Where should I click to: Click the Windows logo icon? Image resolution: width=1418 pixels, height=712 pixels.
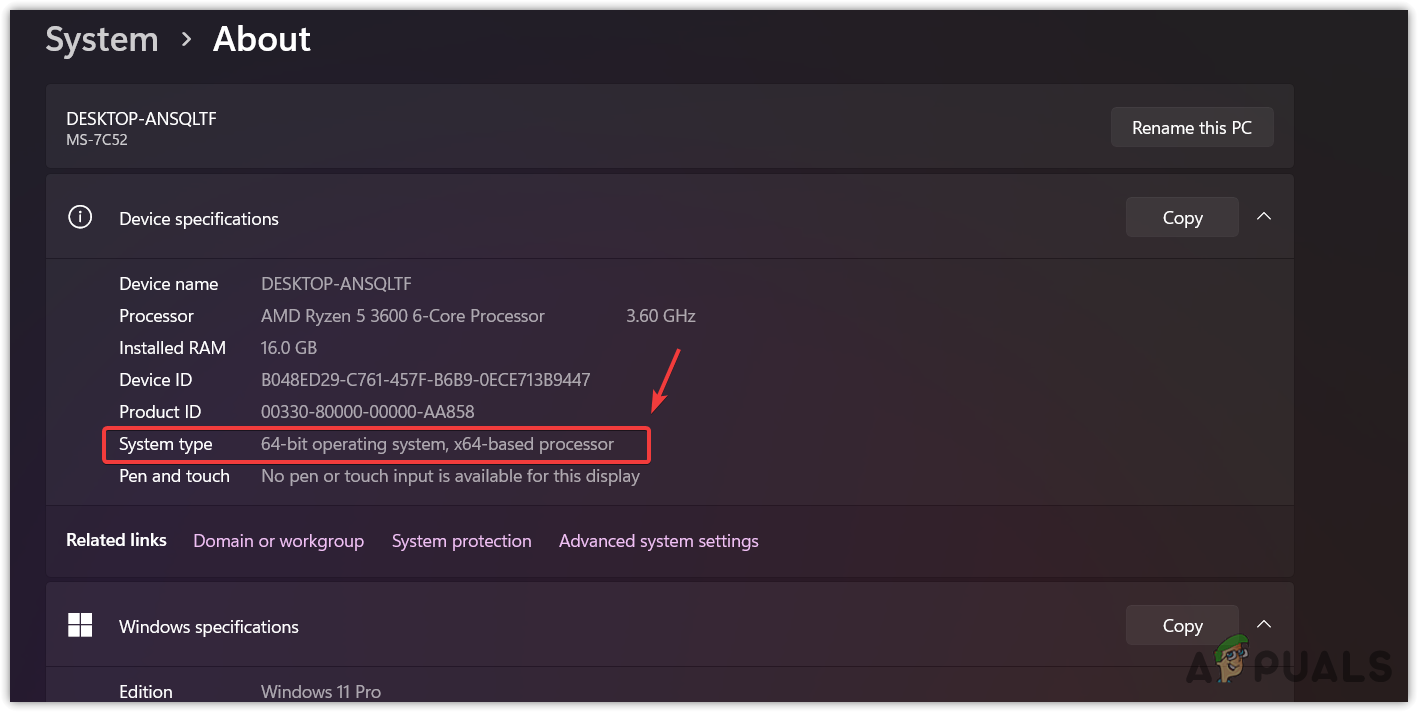coord(80,625)
